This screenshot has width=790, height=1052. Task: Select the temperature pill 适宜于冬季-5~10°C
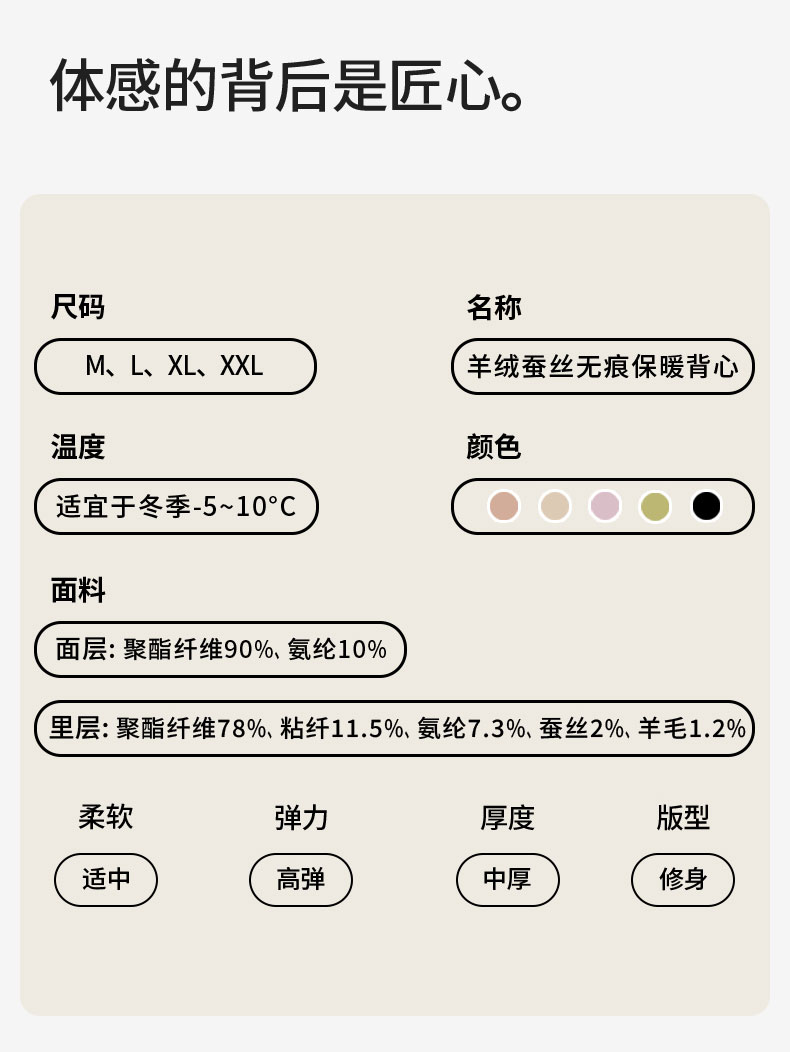coord(176,506)
